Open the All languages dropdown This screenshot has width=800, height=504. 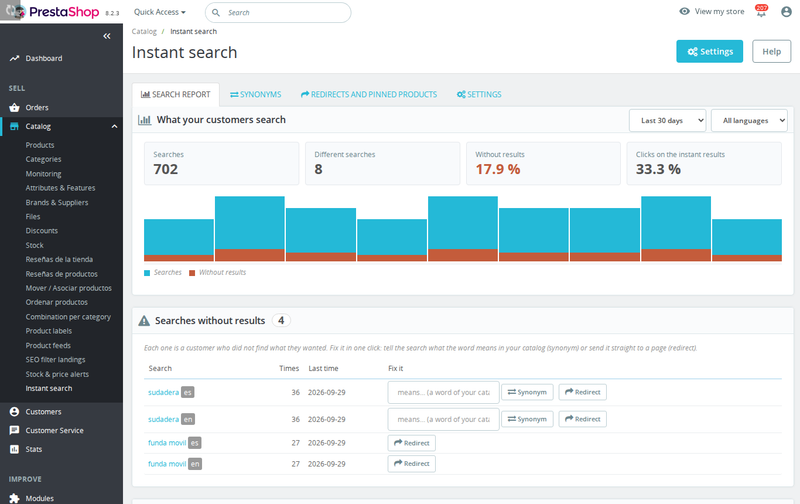click(749, 120)
